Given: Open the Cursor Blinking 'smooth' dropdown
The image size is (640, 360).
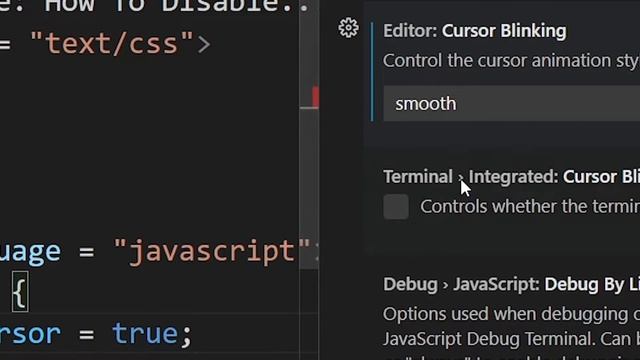Looking at the screenshot, I should [x=511, y=104].
